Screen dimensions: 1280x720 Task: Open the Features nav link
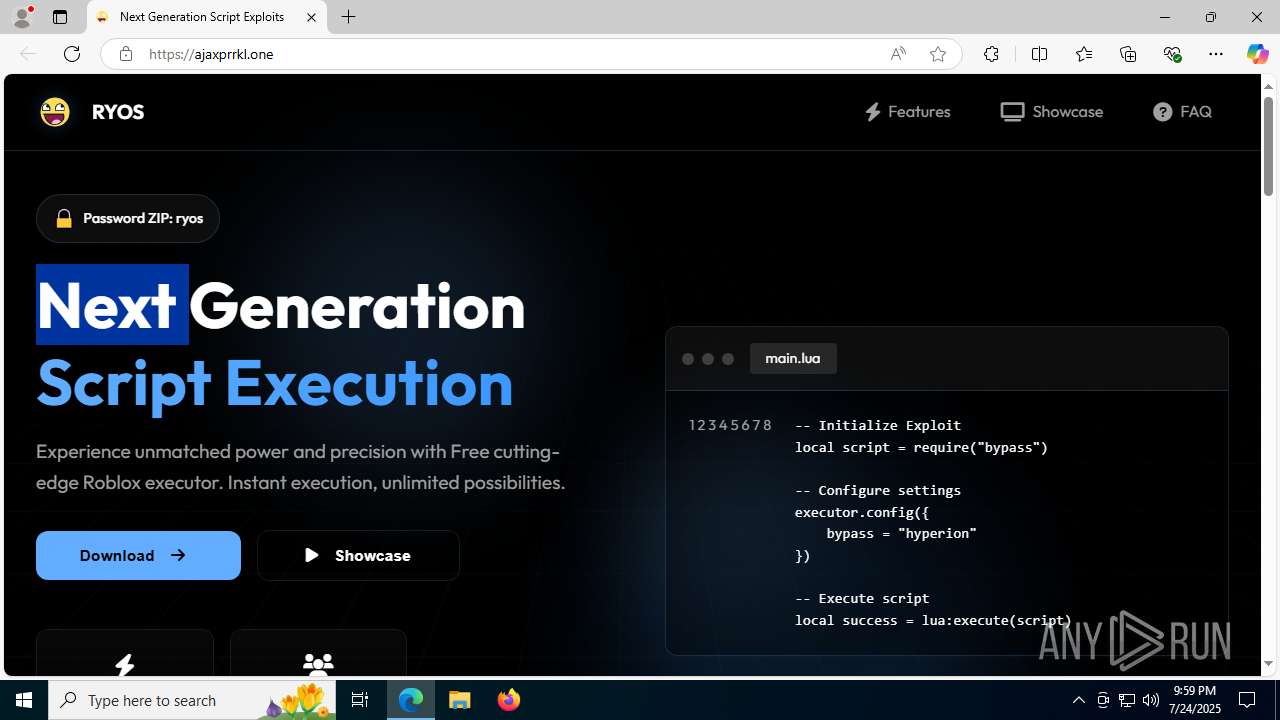coord(907,112)
